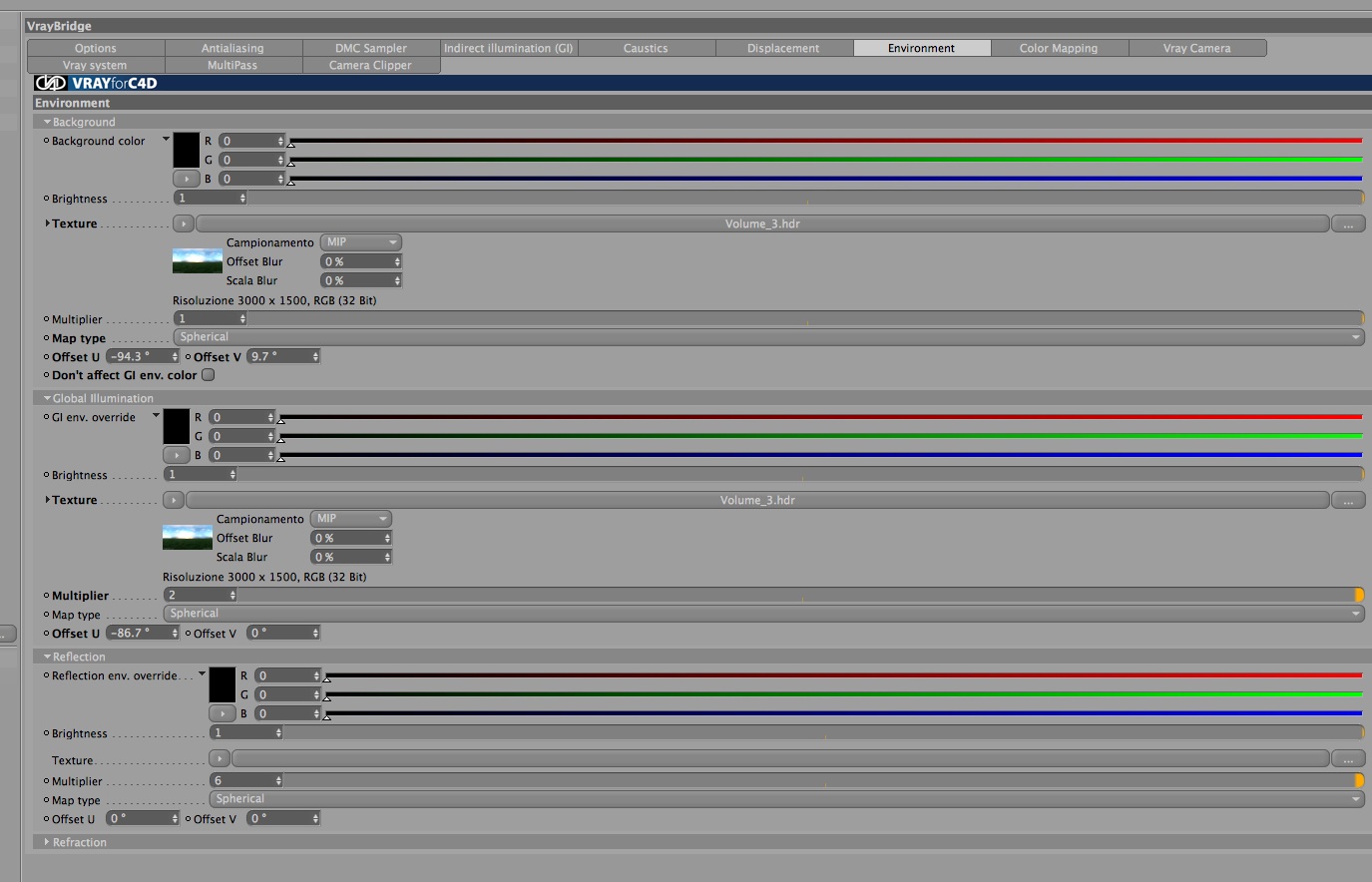Collapse the Background section
Image resolution: width=1372 pixels, height=882 pixels.
47,122
